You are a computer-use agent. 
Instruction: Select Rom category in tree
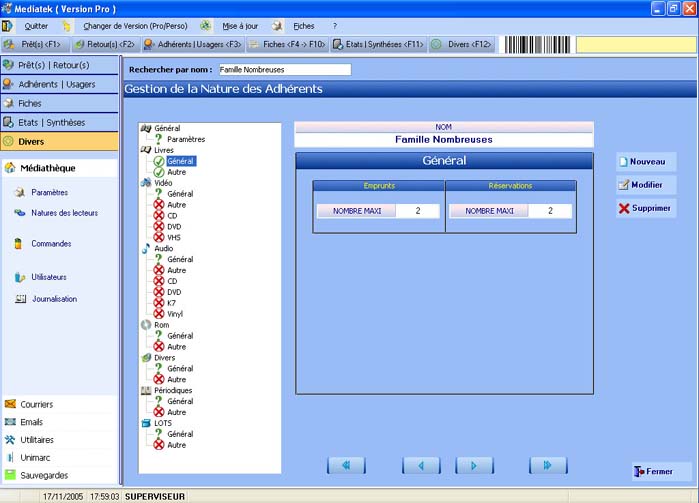point(161,325)
